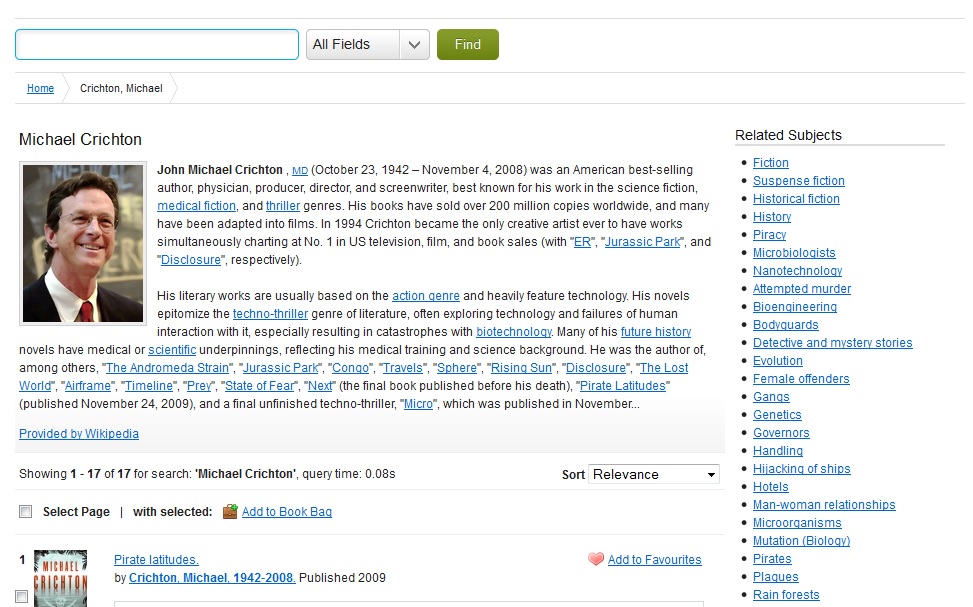
Task: Go to Home in the breadcrumb
Action: pos(40,88)
